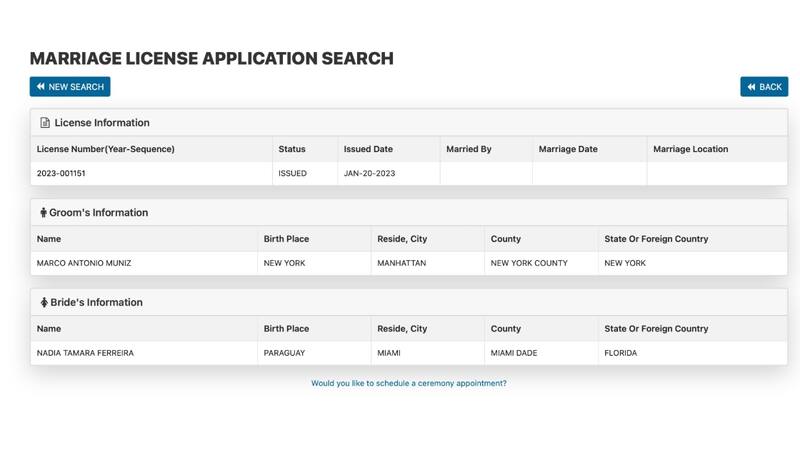The width and height of the screenshot is (800, 450).
Task: Start a New Search
Action: [x=70, y=87]
